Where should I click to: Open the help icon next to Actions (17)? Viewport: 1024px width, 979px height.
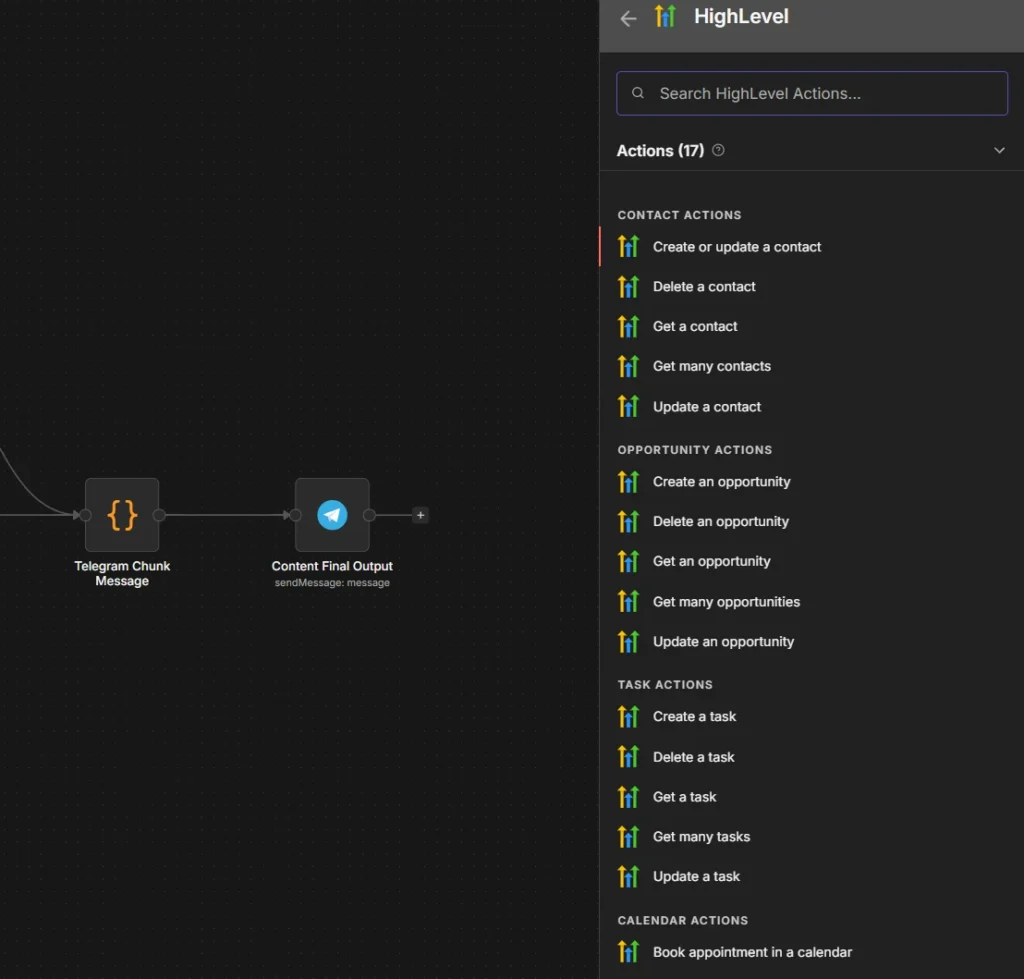tap(718, 150)
